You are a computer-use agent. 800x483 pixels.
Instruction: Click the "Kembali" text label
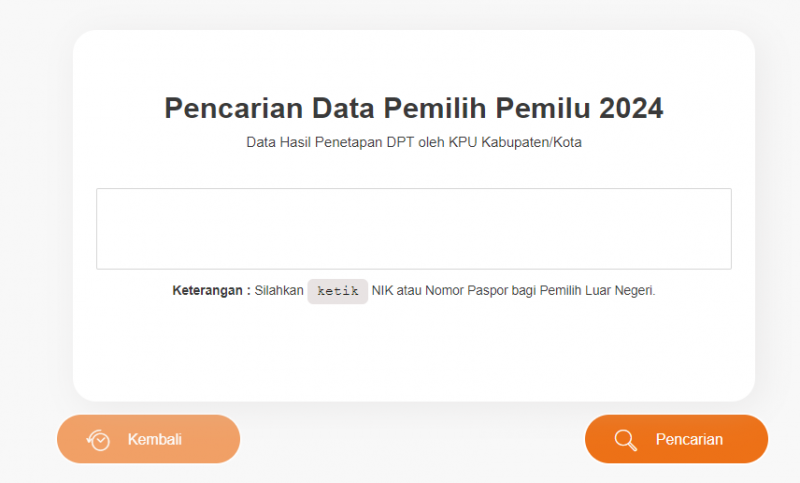(x=155, y=440)
